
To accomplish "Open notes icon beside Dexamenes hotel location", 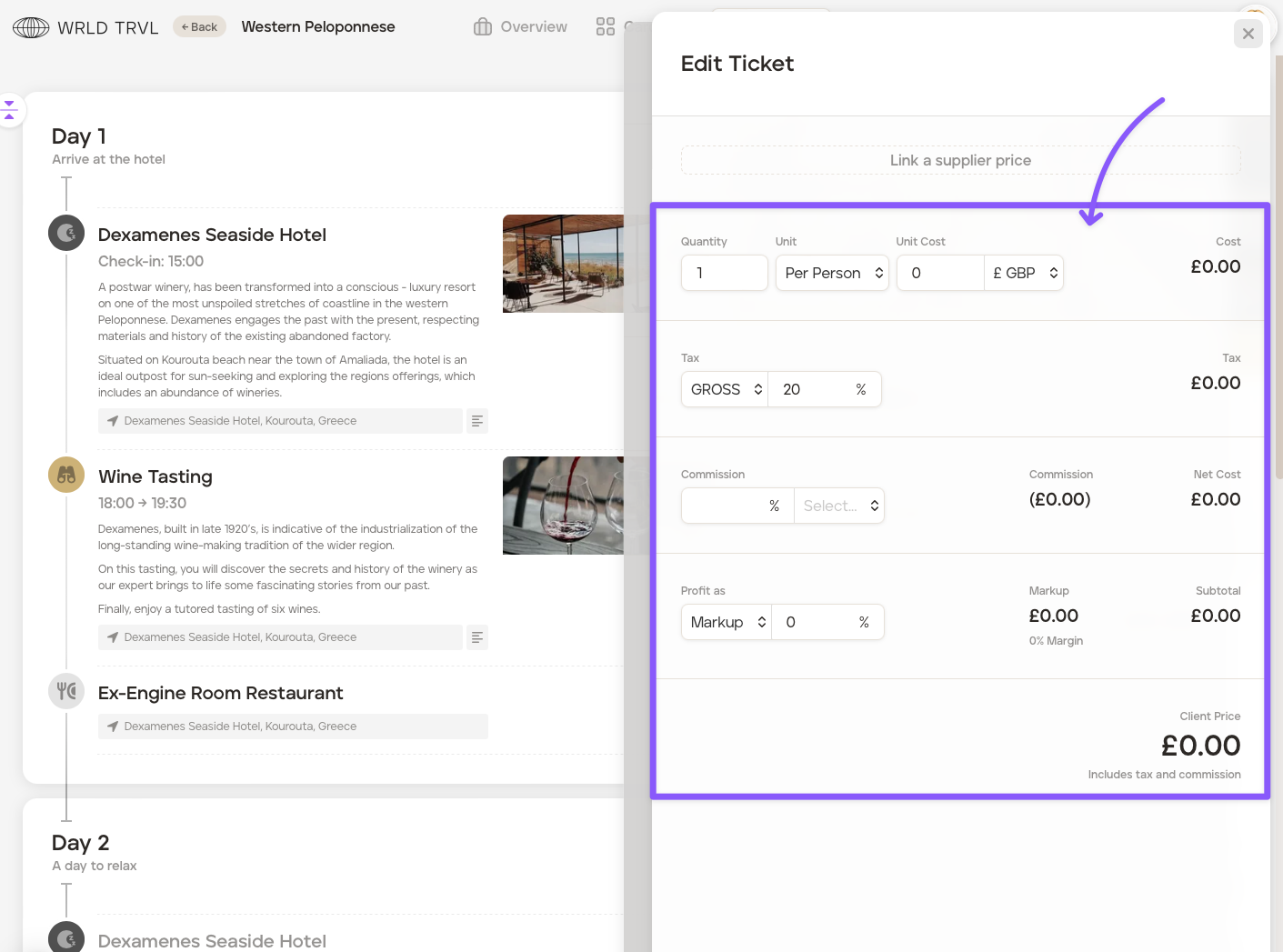I will point(477,421).
